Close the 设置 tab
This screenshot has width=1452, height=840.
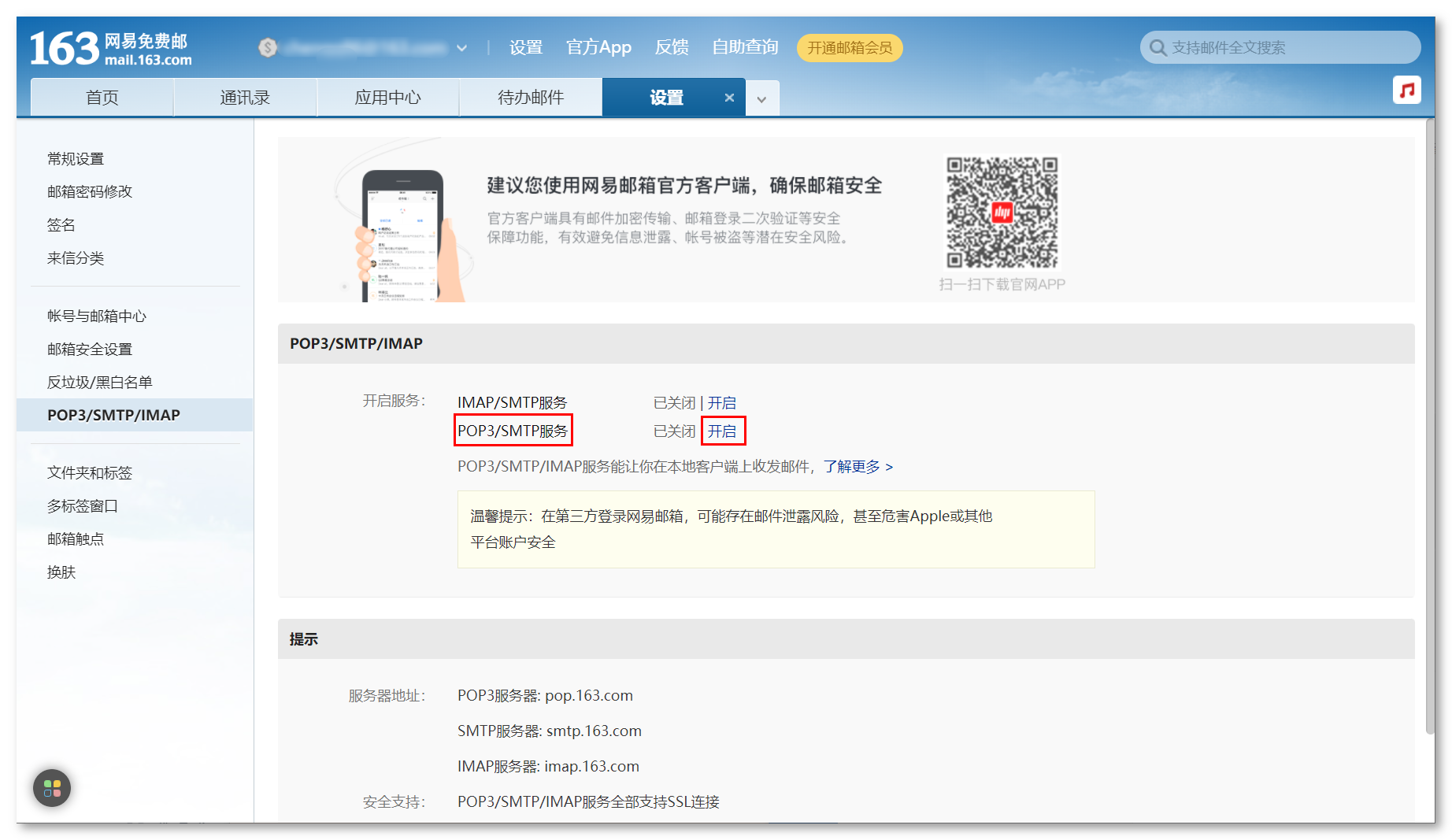click(x=729, y=98)
